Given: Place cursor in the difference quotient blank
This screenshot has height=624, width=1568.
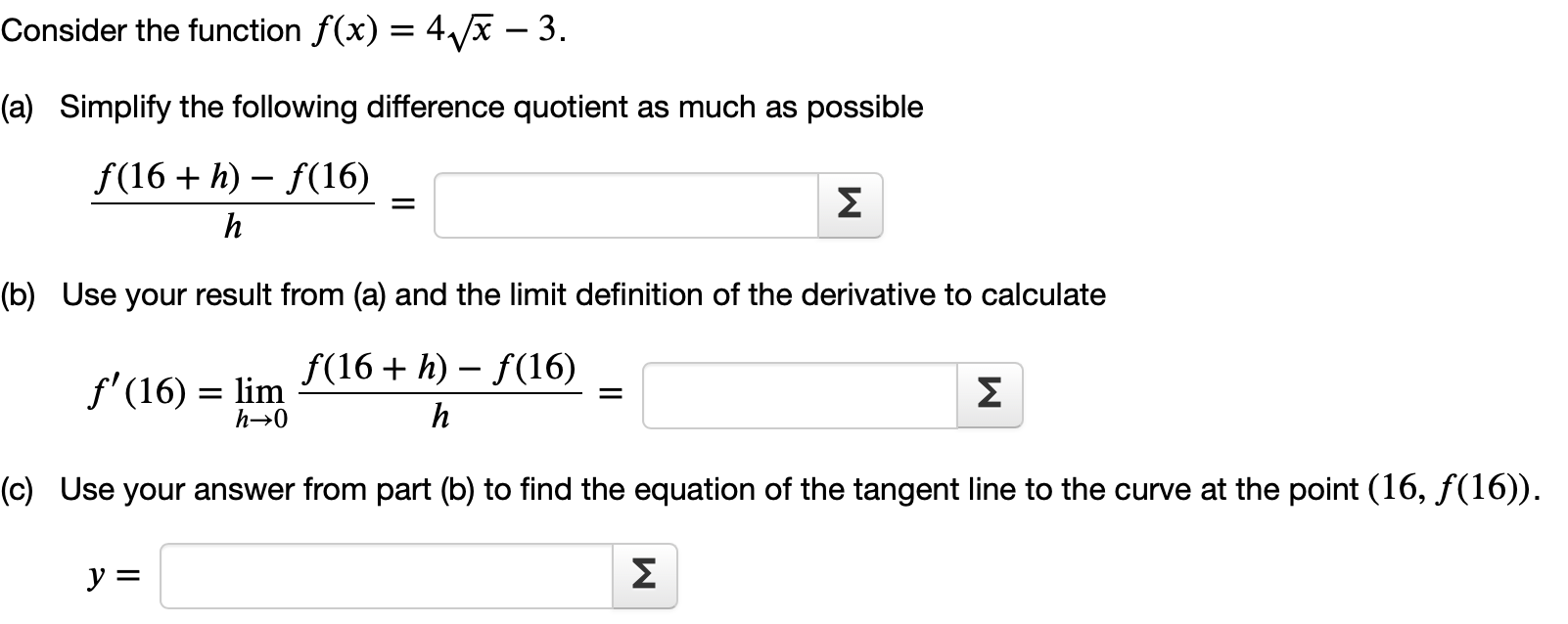Looking at the screenshot, I should 626,203.
